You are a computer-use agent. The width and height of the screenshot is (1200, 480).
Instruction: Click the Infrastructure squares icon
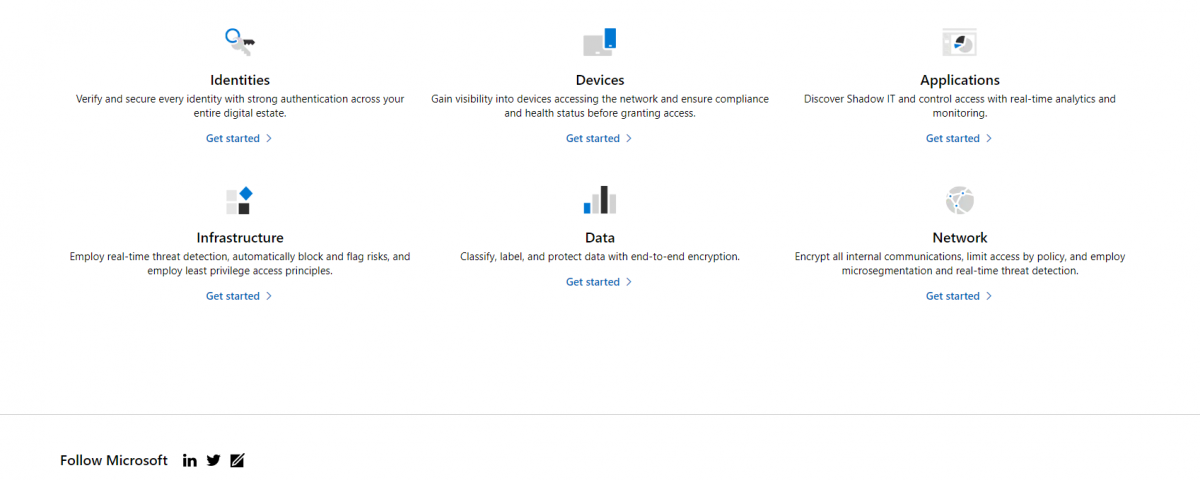coord(239,200)
